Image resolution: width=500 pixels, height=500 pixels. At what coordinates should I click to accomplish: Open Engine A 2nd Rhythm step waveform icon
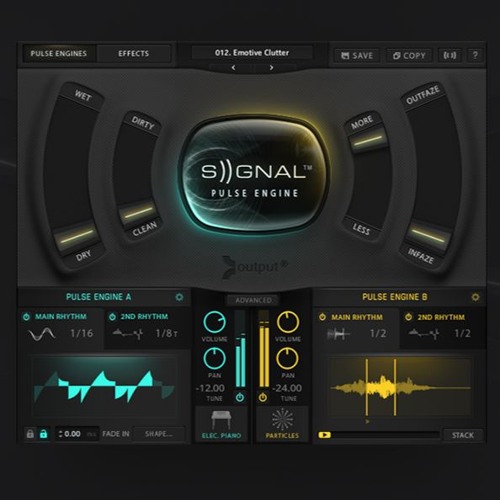128,333
